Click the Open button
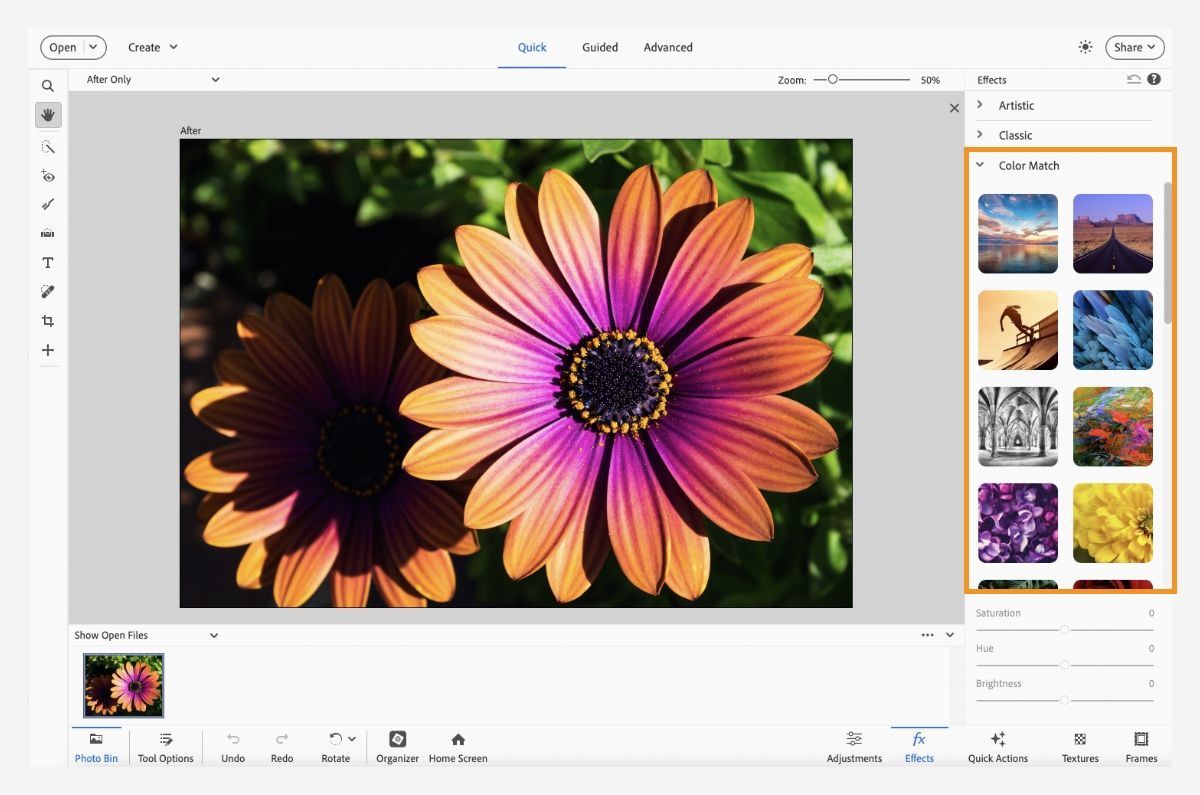1200x795 pixels. pos(63,47)
